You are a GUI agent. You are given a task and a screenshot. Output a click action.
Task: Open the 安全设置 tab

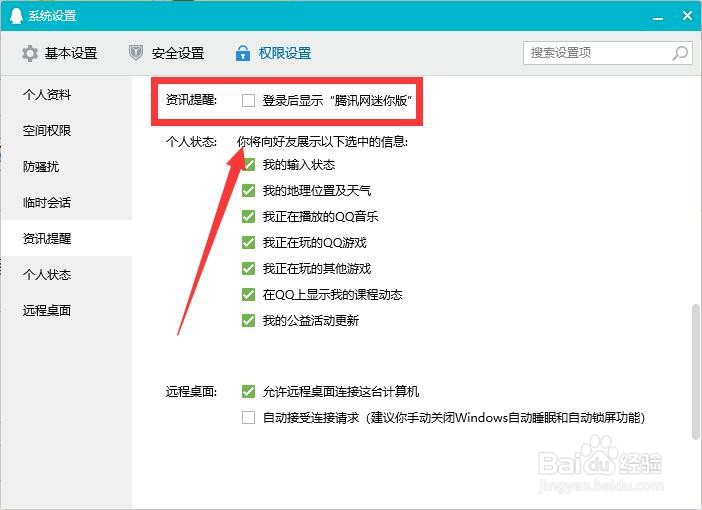pyautogui.click(x=167, y=53)
